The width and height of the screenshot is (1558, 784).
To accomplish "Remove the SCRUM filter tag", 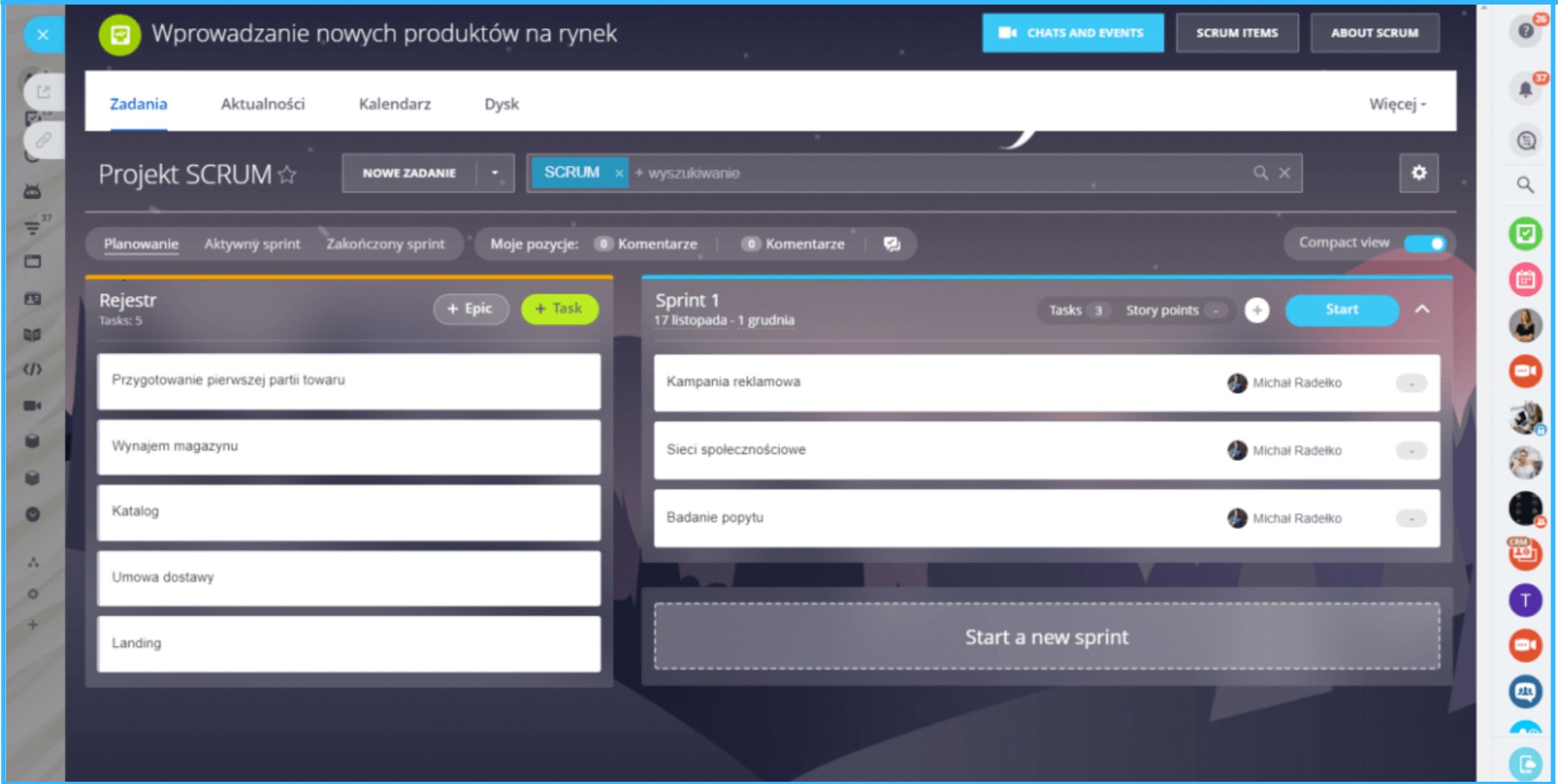I will (x=619, y=173).
